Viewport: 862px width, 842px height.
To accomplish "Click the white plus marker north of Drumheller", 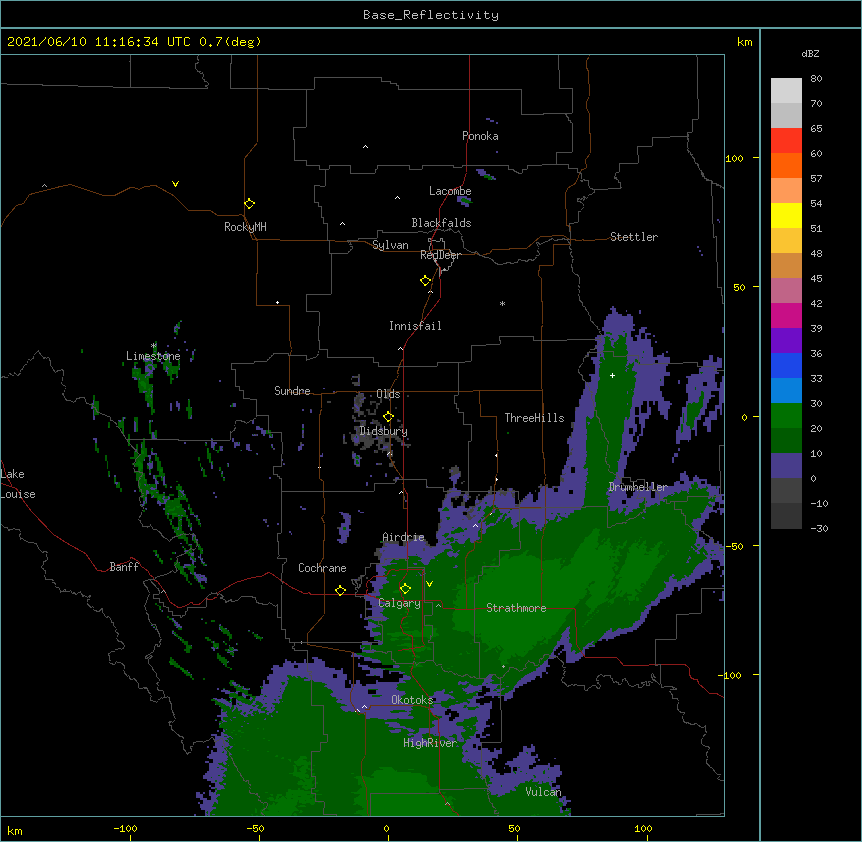I will [612, 375].
